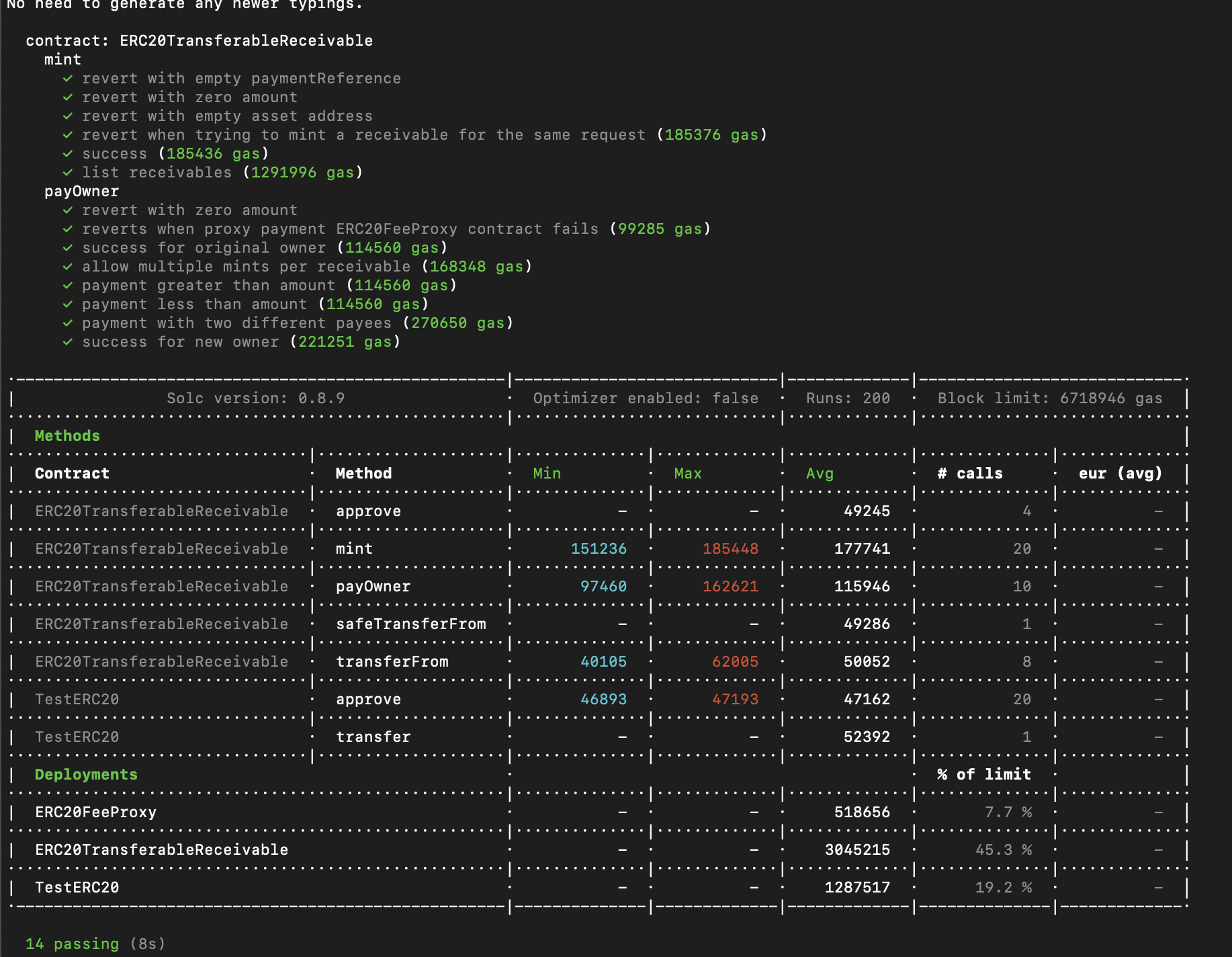Click 'payment less than amount' line
The height and width of the screenshot is (957, 1232).
point(255,304)
